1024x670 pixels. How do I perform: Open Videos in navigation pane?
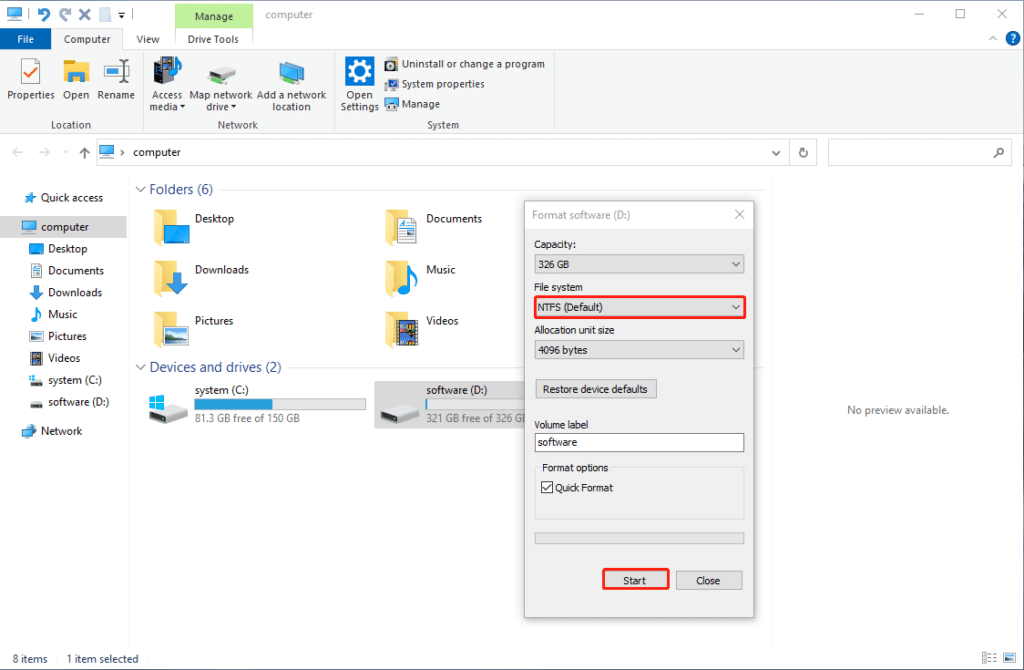coord(55,358)
